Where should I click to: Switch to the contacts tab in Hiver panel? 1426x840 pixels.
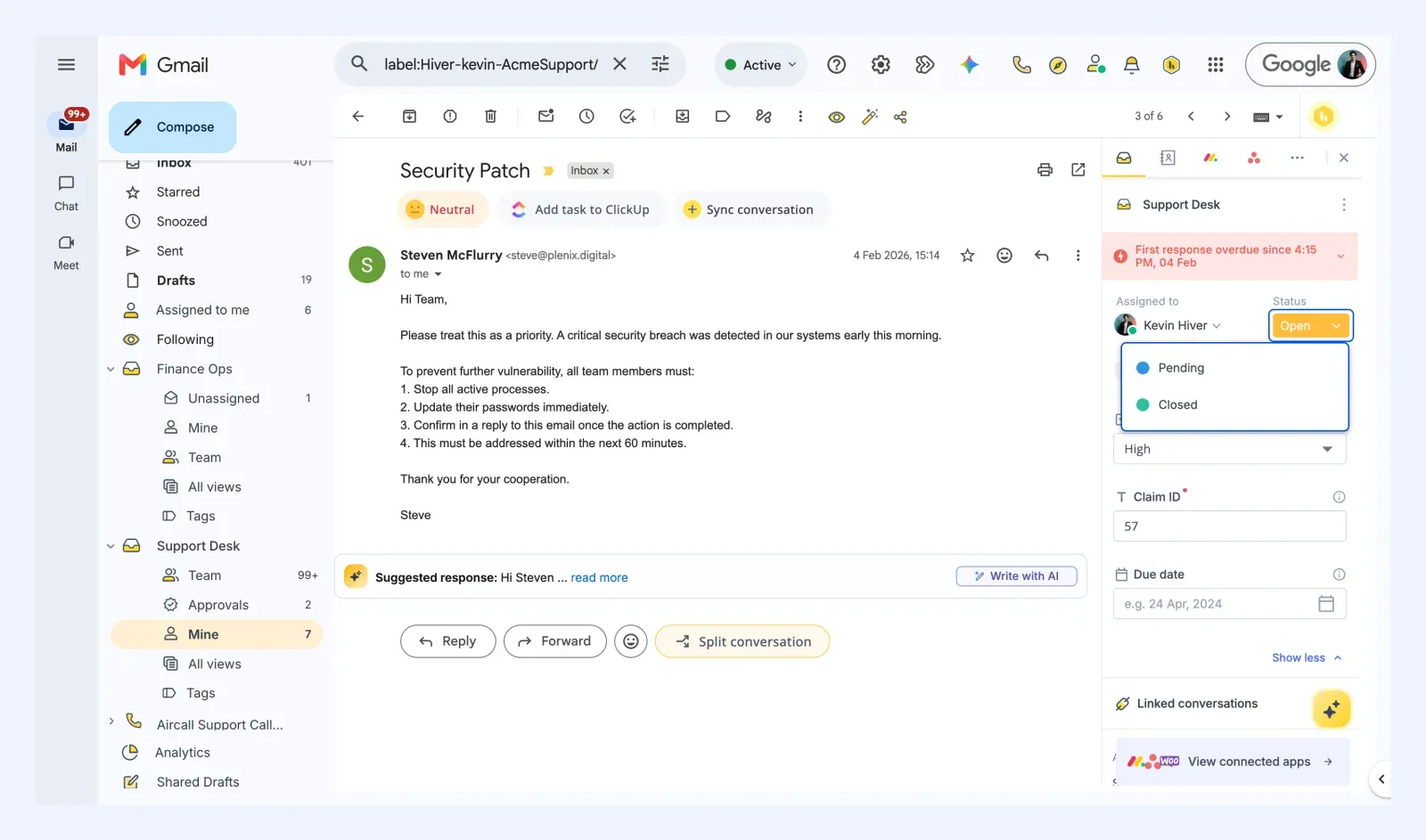1168,158
